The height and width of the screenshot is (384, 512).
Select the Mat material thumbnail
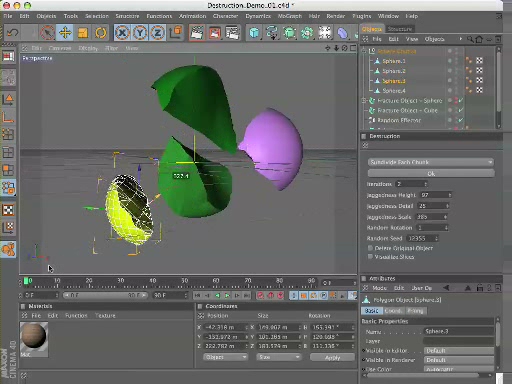[34, 337]
